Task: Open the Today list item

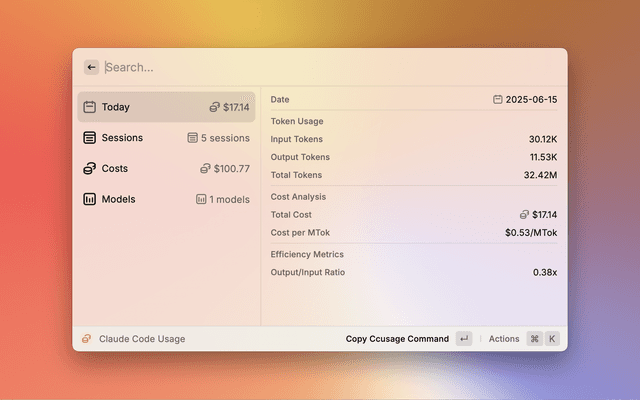Action: 166,107
